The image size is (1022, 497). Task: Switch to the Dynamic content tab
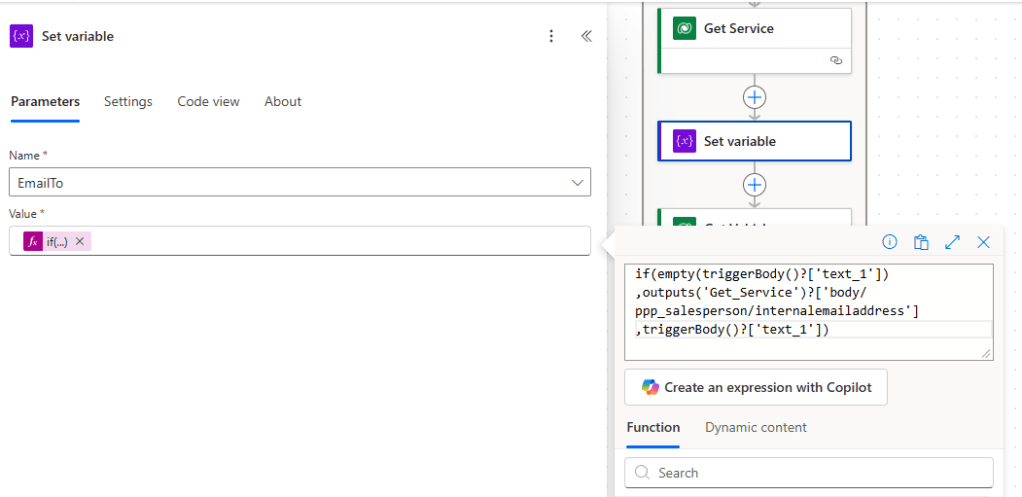[755, 427]
